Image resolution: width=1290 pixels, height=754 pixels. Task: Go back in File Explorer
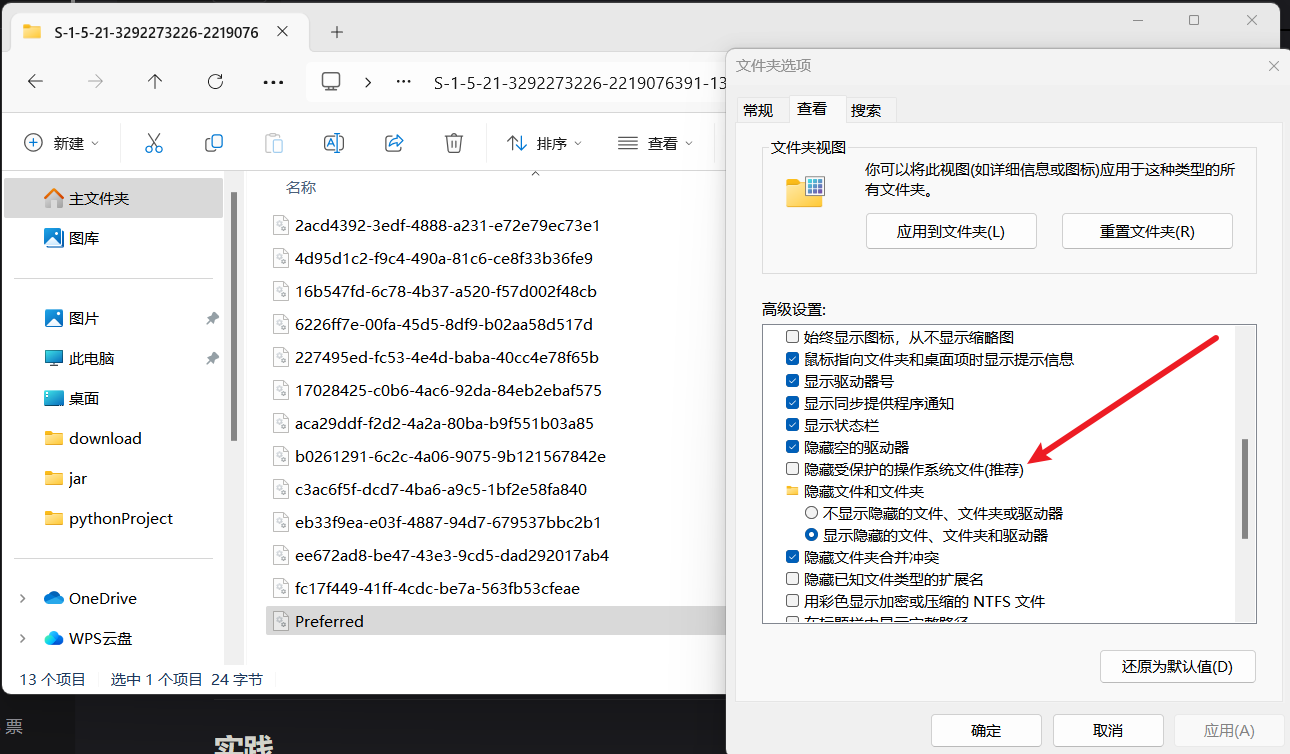[x=36, y=82]
